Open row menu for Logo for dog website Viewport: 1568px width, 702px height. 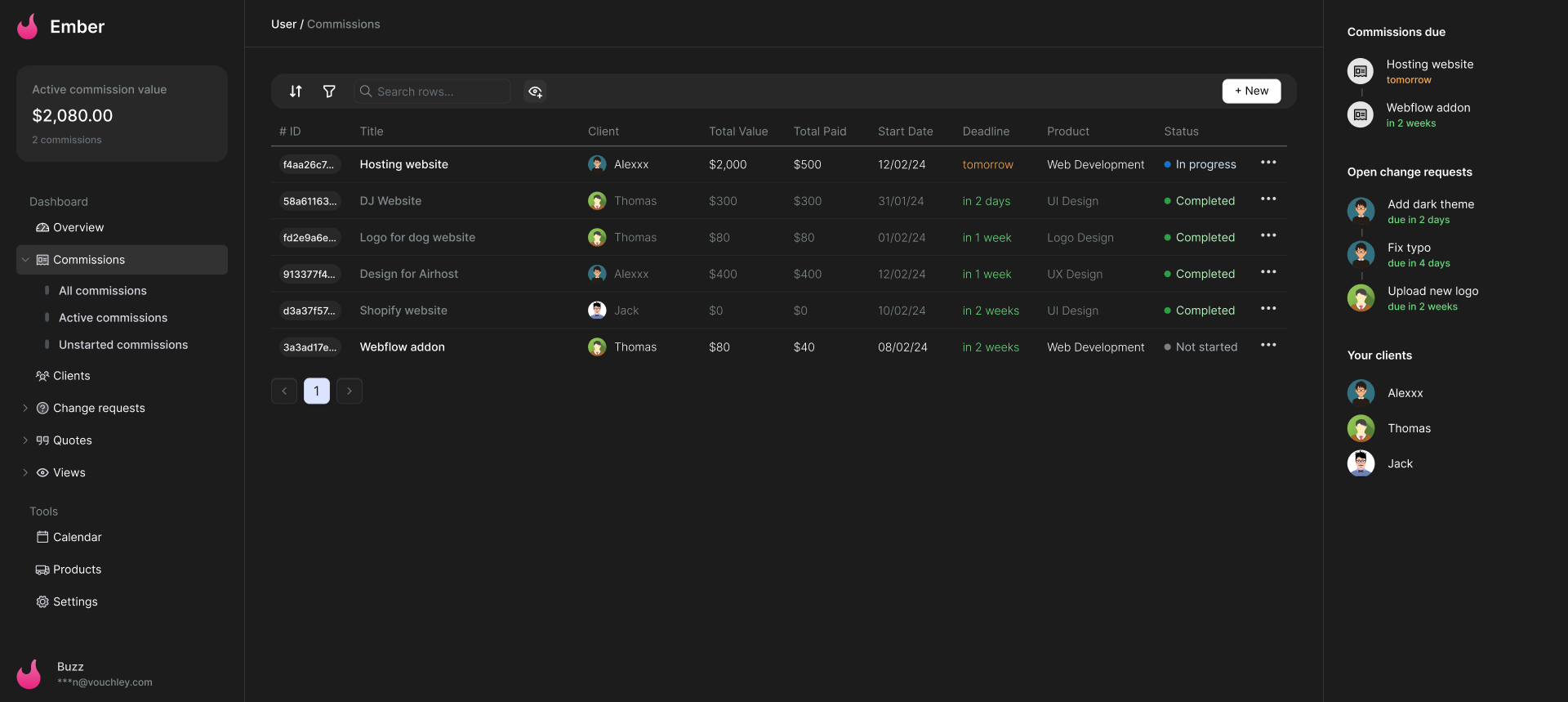(1267, 235)
